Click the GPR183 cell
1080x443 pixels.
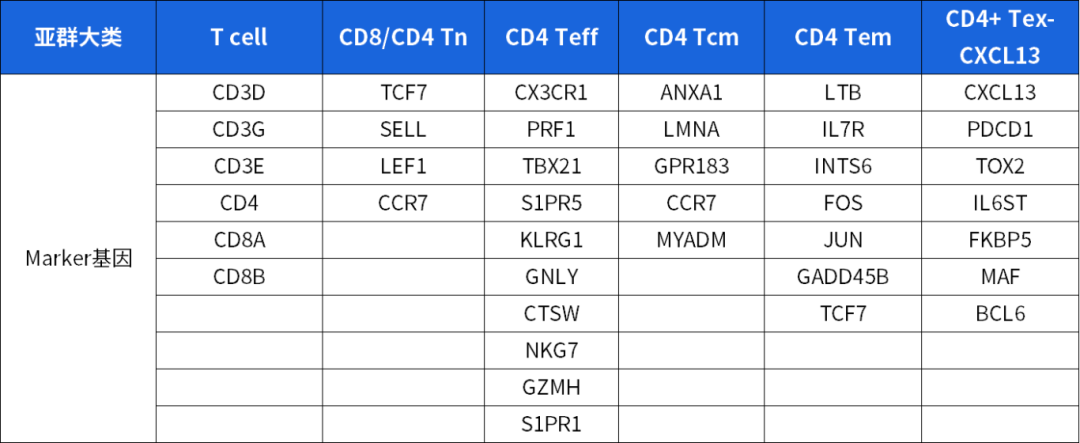pos(691,166)
